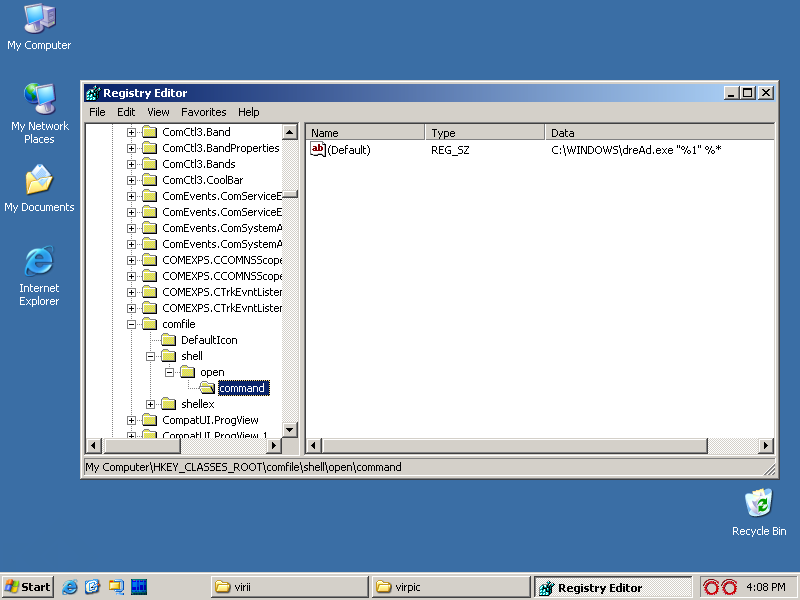Launch Internet Explorer from Quick Launch
The width and height of the screenshot is (800, 600).
pos(69,587)
